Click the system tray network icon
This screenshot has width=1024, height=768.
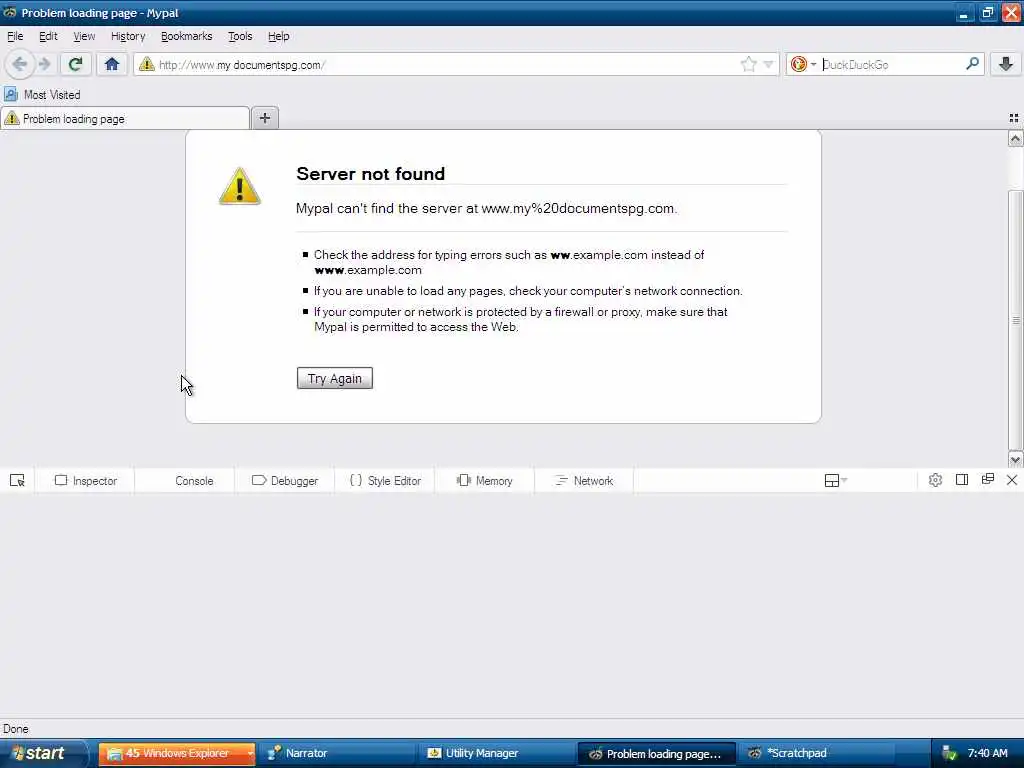[x=949, y=754]
